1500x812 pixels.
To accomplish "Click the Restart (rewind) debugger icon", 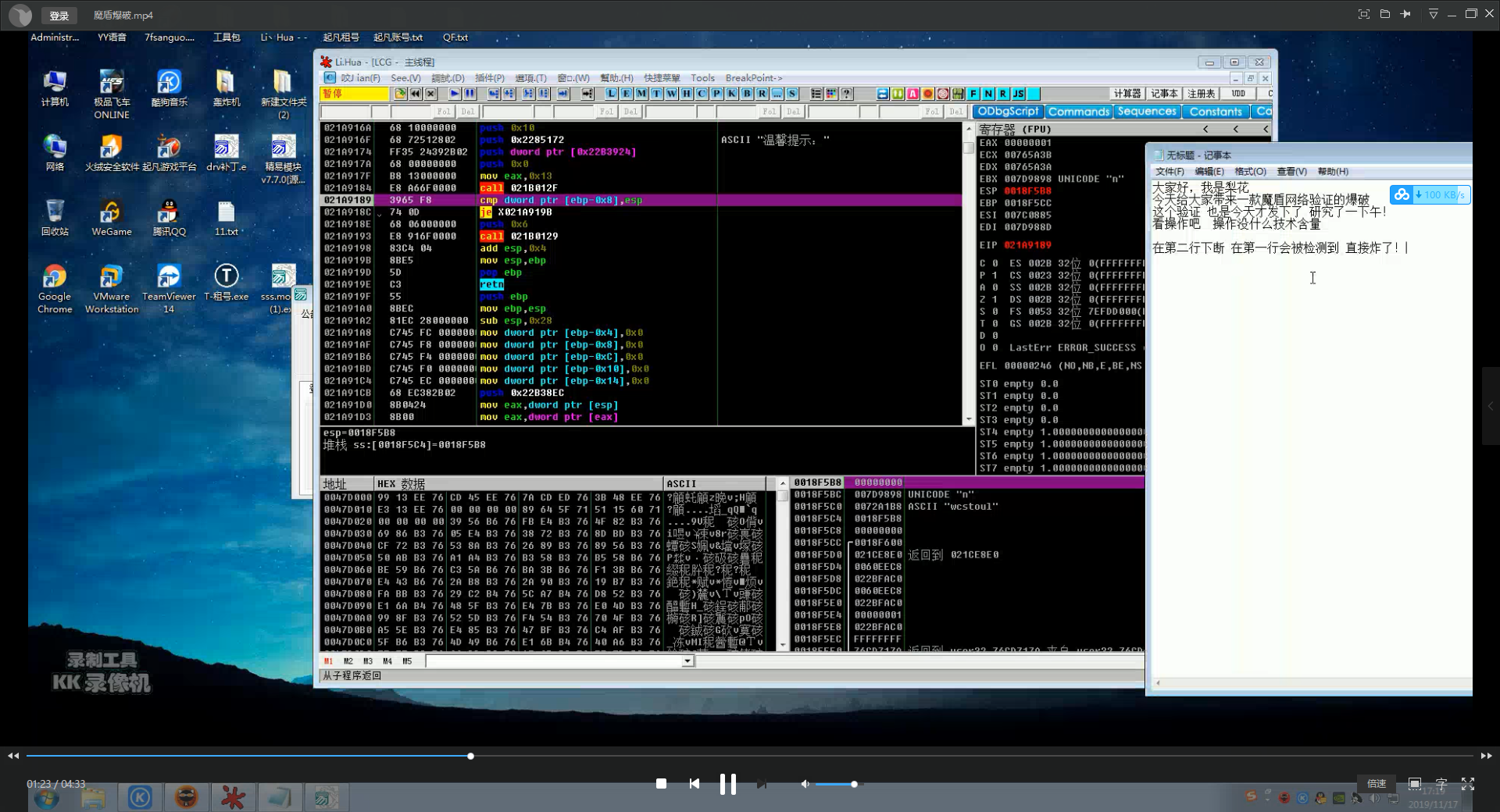I will pos(415,94).
